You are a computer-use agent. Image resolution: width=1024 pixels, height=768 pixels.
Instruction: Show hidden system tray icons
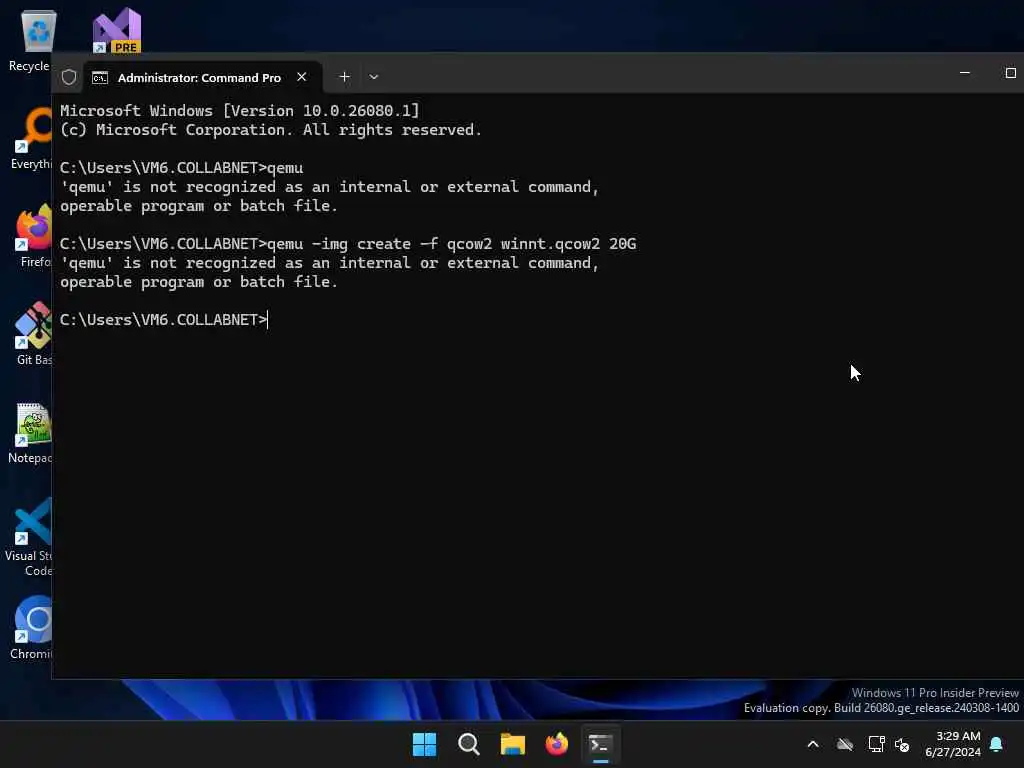813,744
